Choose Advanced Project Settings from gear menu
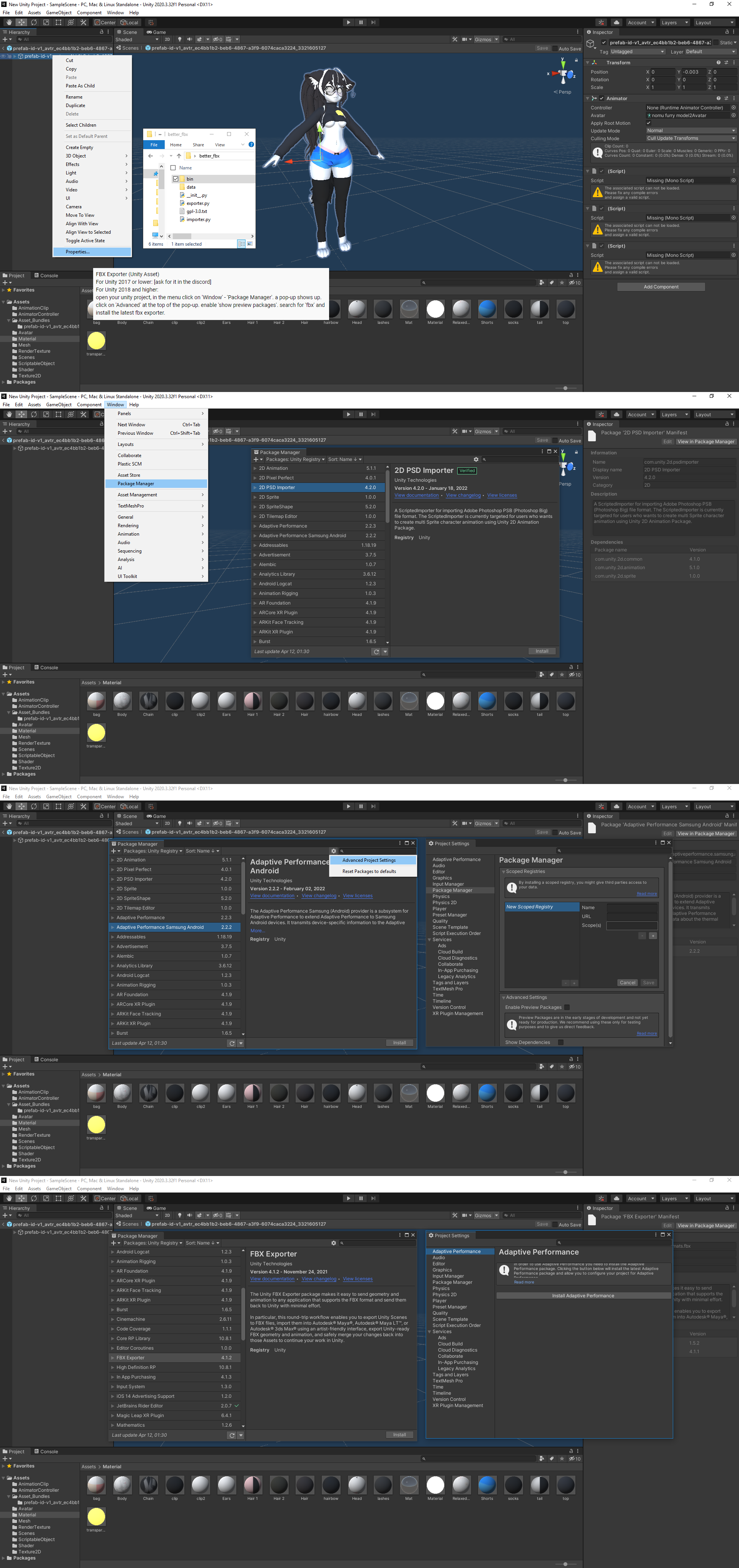Screen dimensions: 739x1568 pos(373,860)
